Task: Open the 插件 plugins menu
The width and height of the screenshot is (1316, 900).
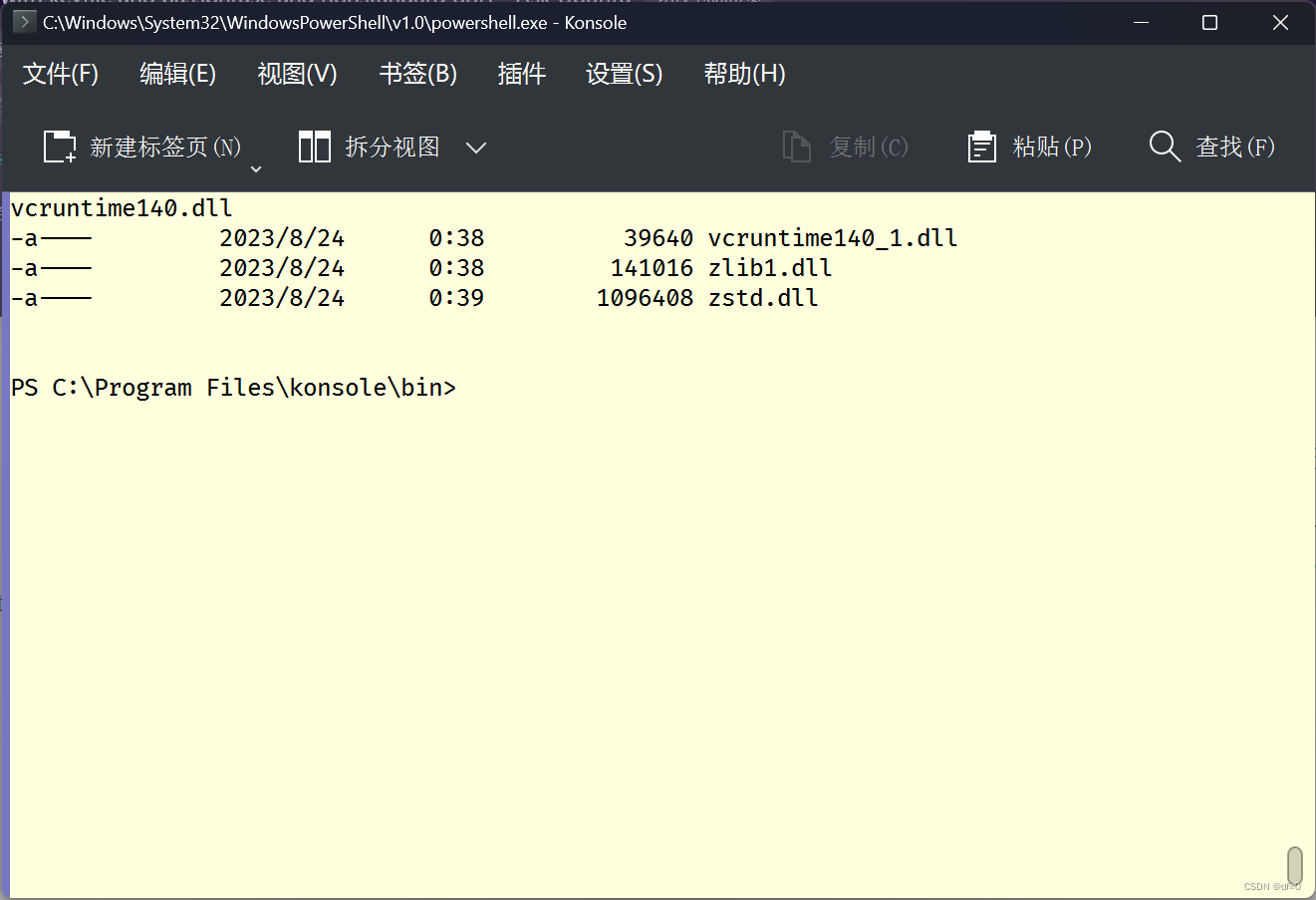Action: click(522, 73)
